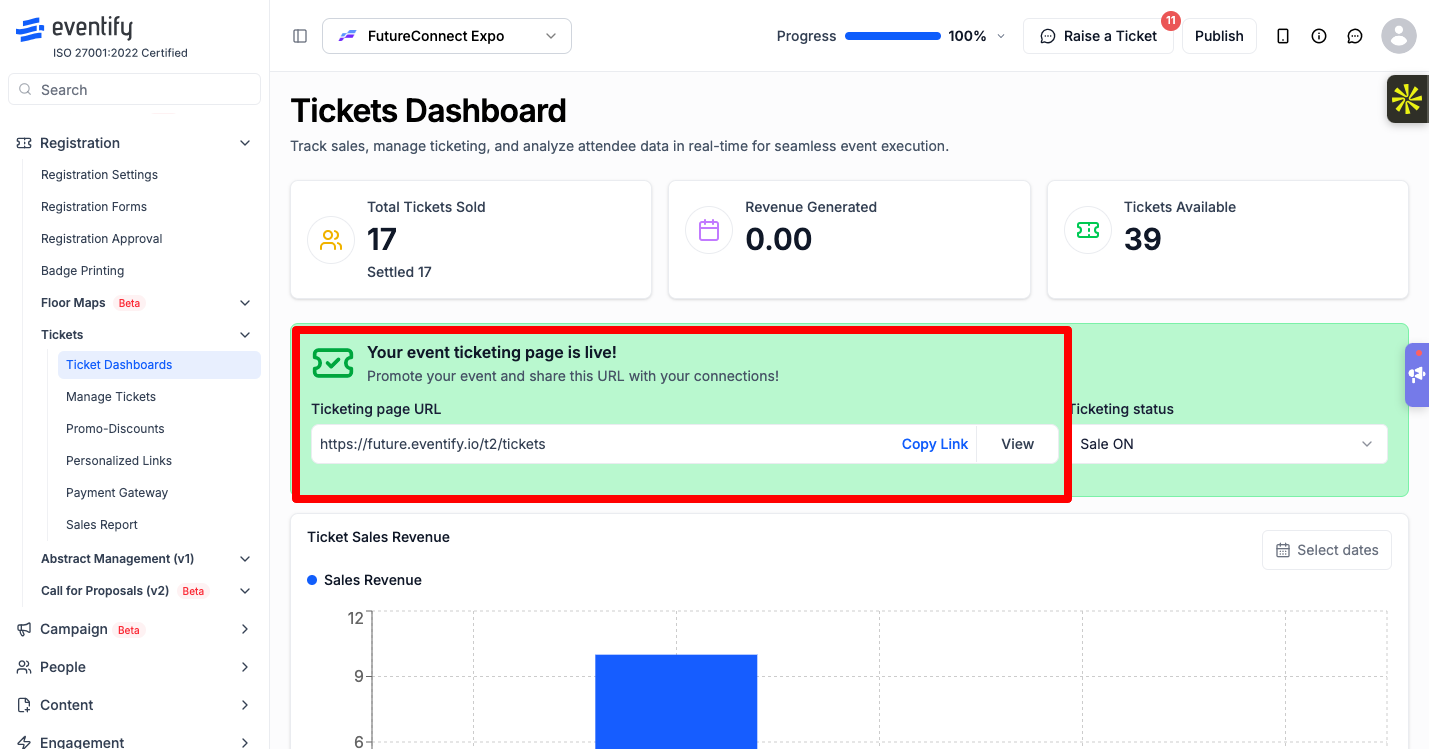Open the chat bubble icon in header
The width and height of the screenshot is (1429, 749).
point(1355,36)
